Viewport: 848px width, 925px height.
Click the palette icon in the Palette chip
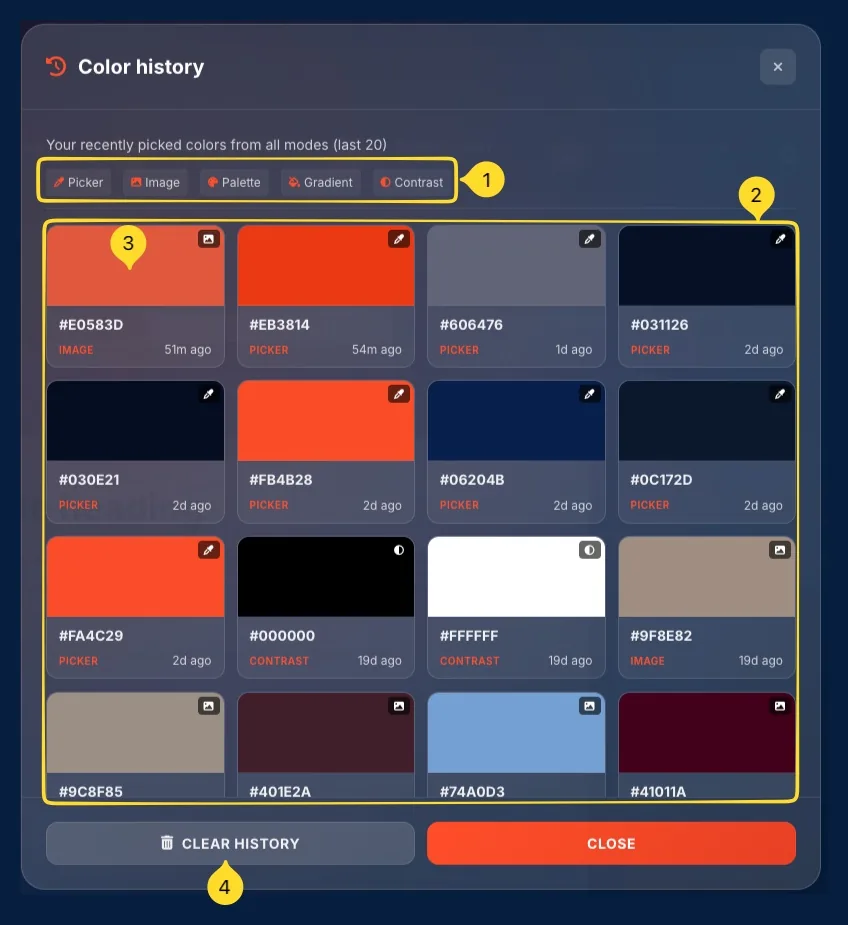click(214, 182)
